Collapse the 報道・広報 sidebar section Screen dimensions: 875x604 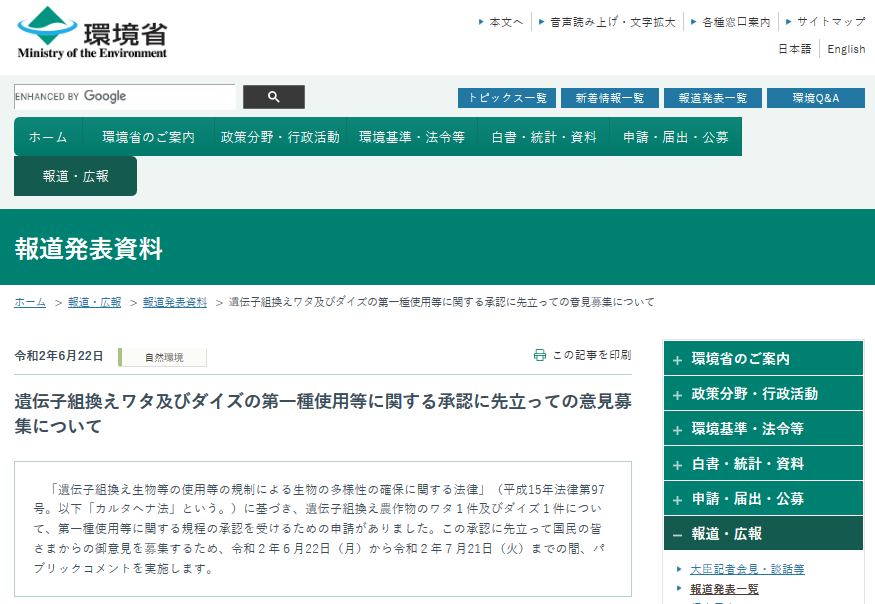[x=764, y=533]
